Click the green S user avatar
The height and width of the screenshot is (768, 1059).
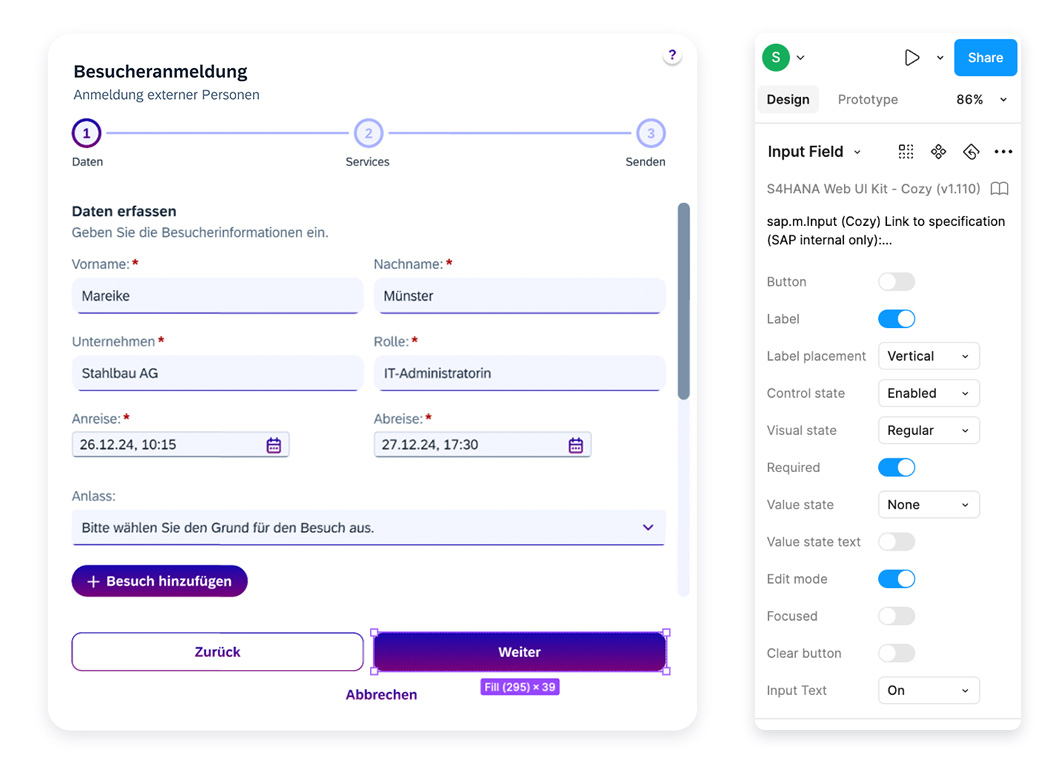[776, 57]
